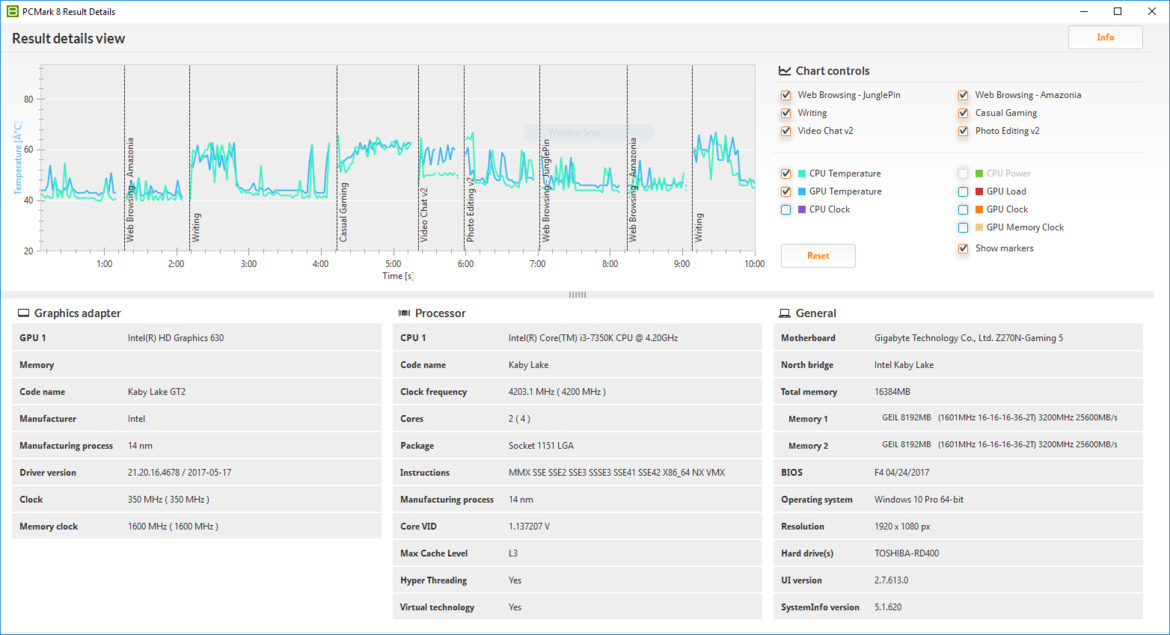Click the Photo Editing v2 chart marker
The height and width of the screenshot is (635, 1170).
[x=470, y=210]
